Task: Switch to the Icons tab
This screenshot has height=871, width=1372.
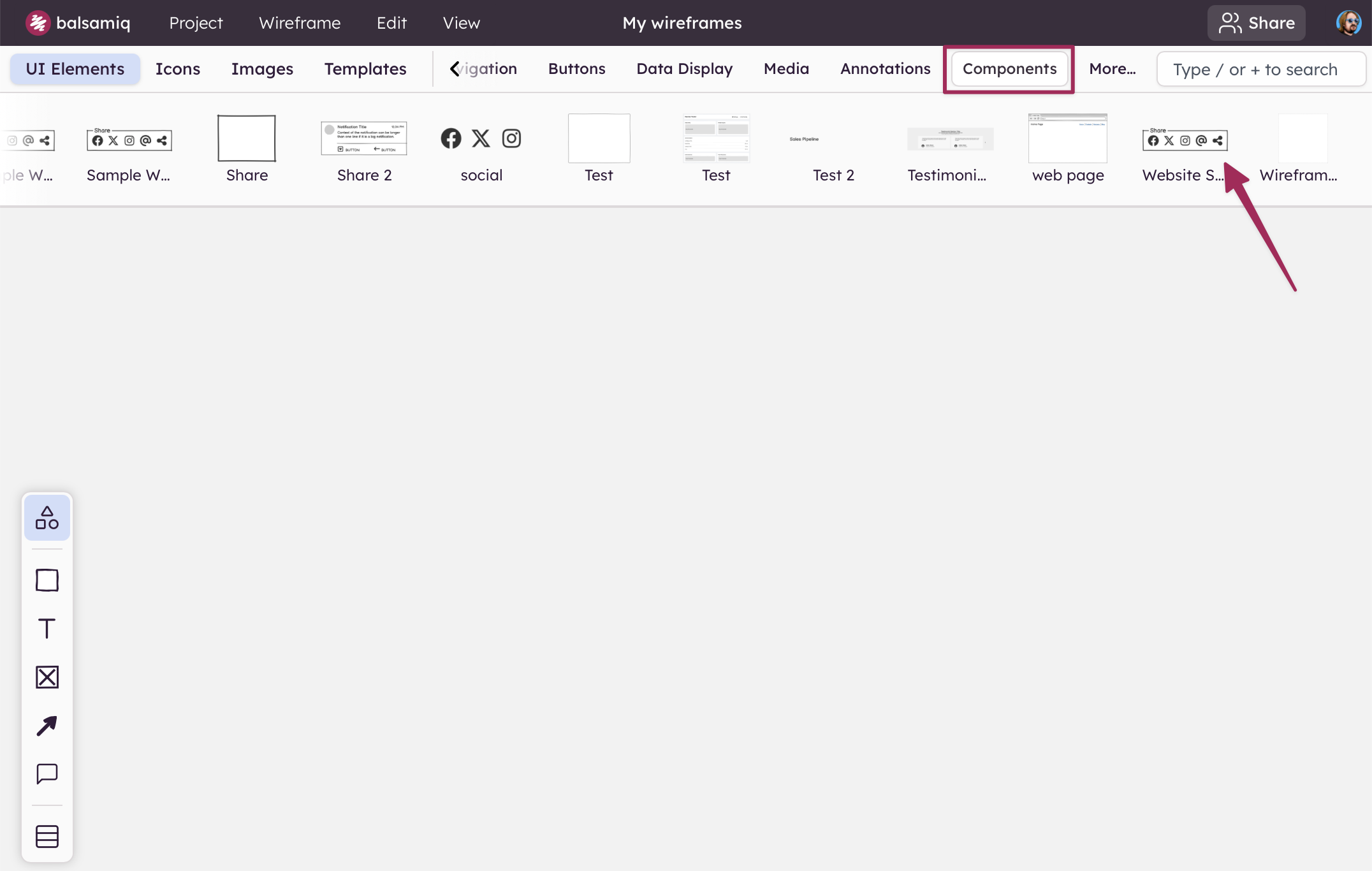Action: [178, 69]
